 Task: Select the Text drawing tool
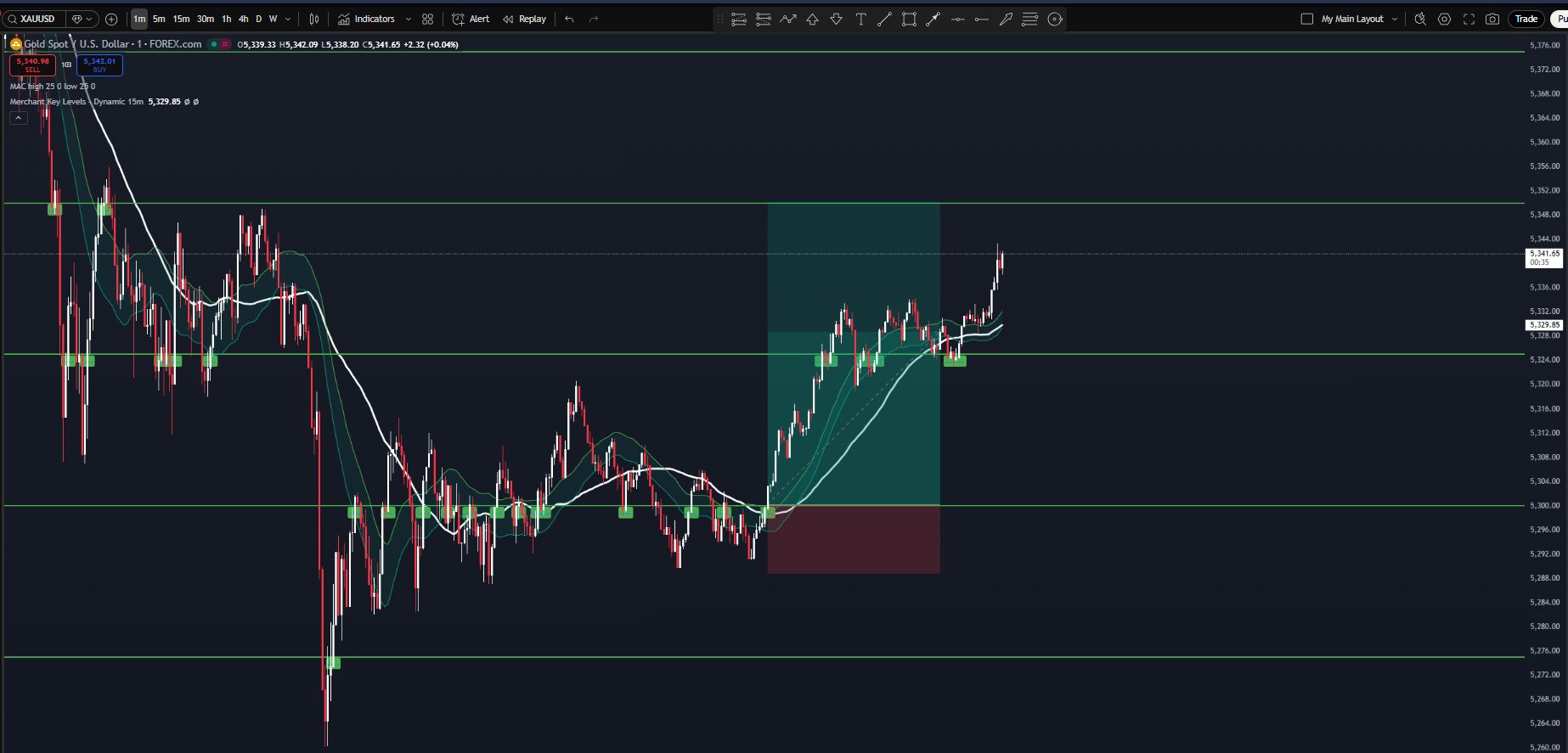point(860,19)
